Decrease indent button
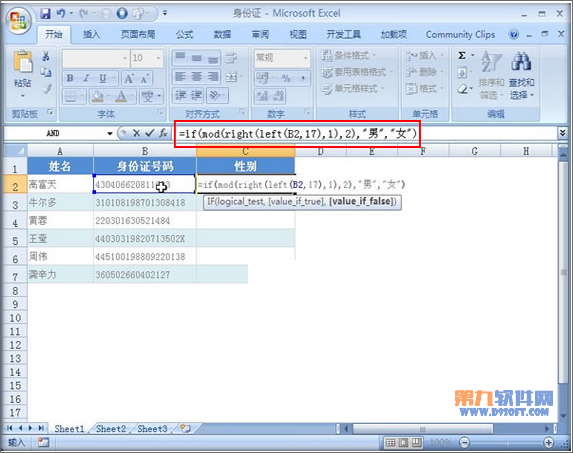 click(x=180, y=96)
